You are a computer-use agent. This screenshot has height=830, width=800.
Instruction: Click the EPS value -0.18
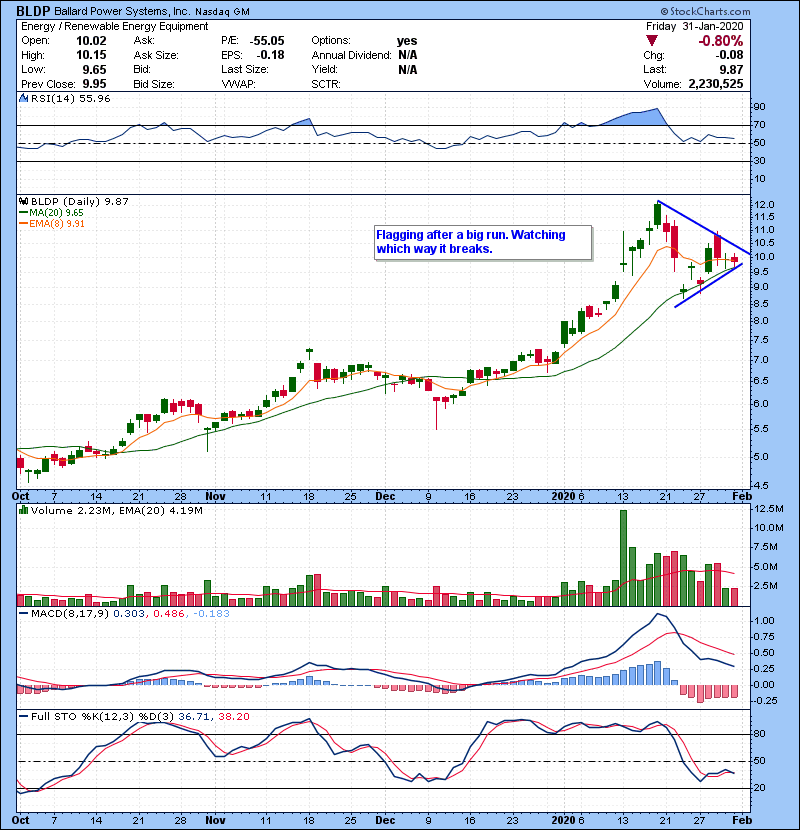point(271,55)
